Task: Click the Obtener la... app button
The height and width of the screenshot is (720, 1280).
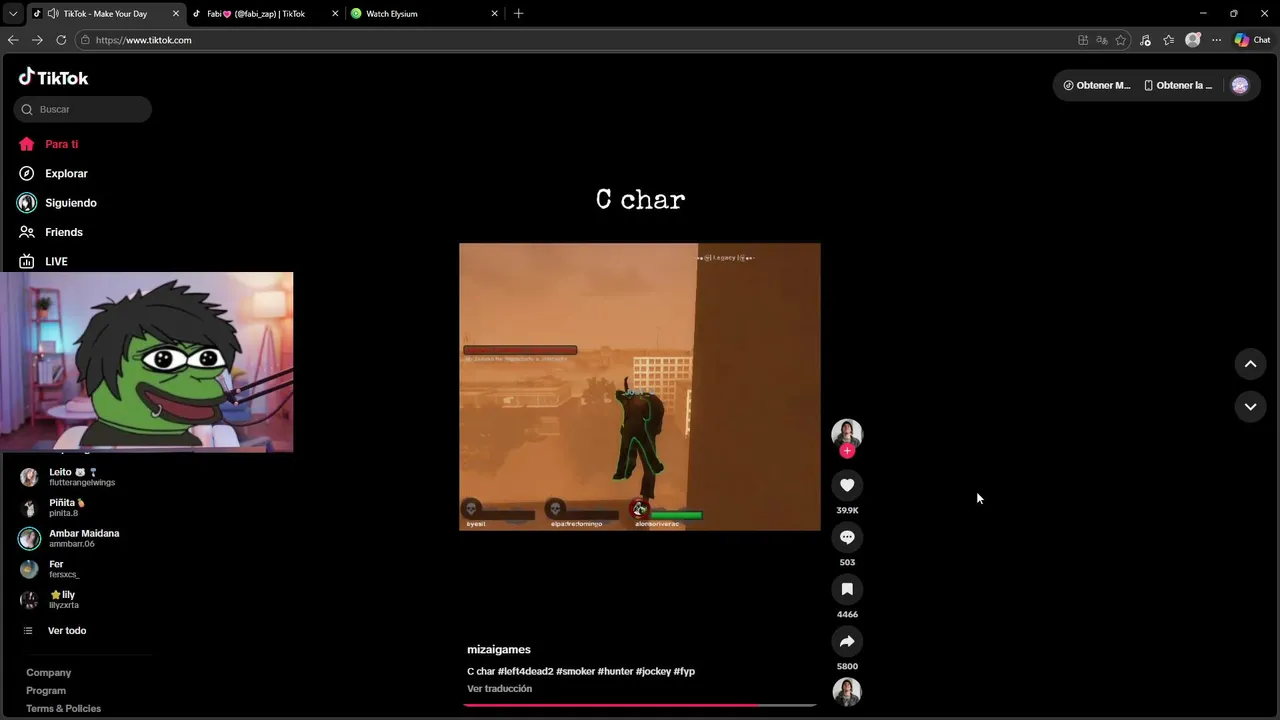Action: [x=1178, y=85]
